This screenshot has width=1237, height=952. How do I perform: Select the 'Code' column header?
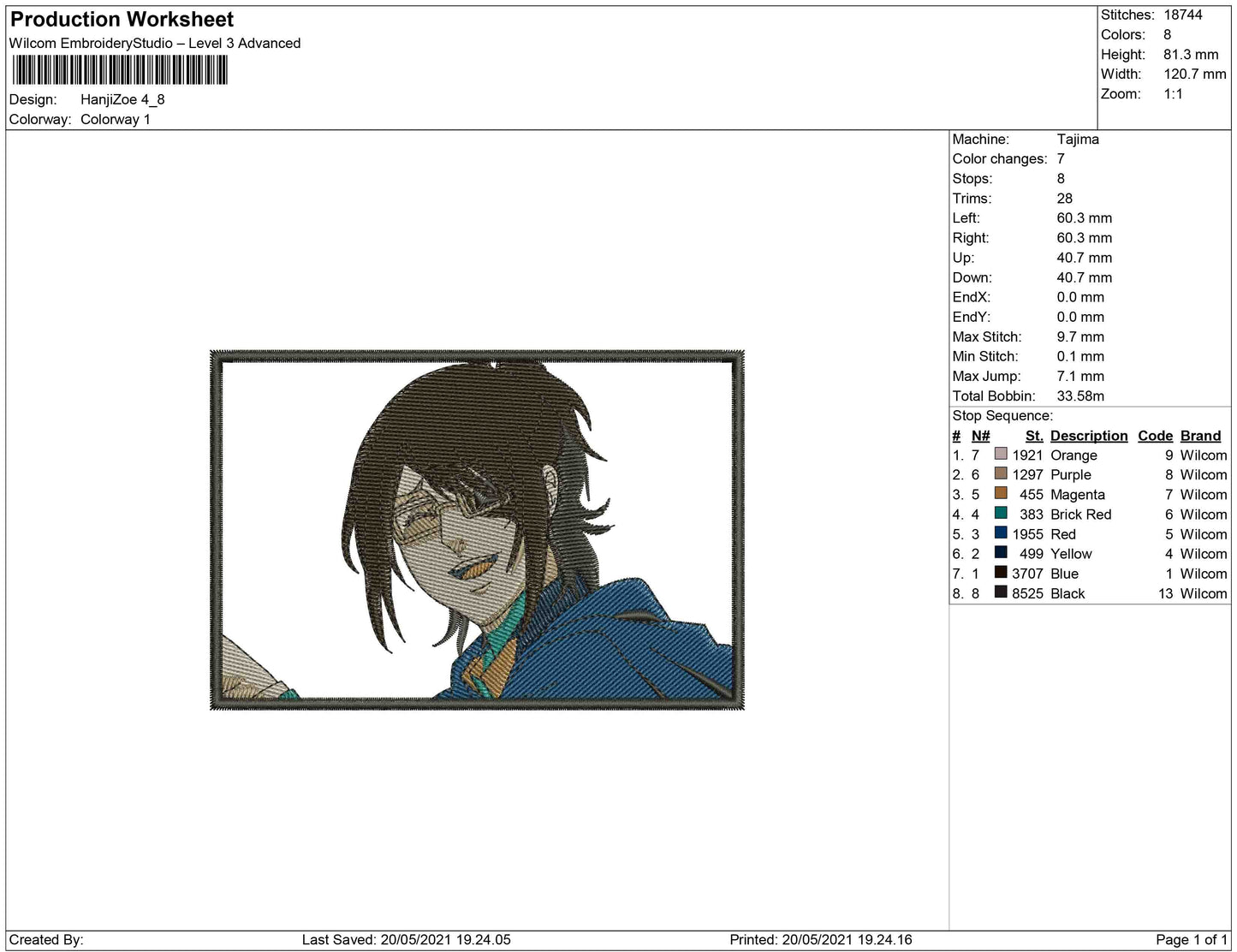pyautogui.click(x=1155, y=435)
